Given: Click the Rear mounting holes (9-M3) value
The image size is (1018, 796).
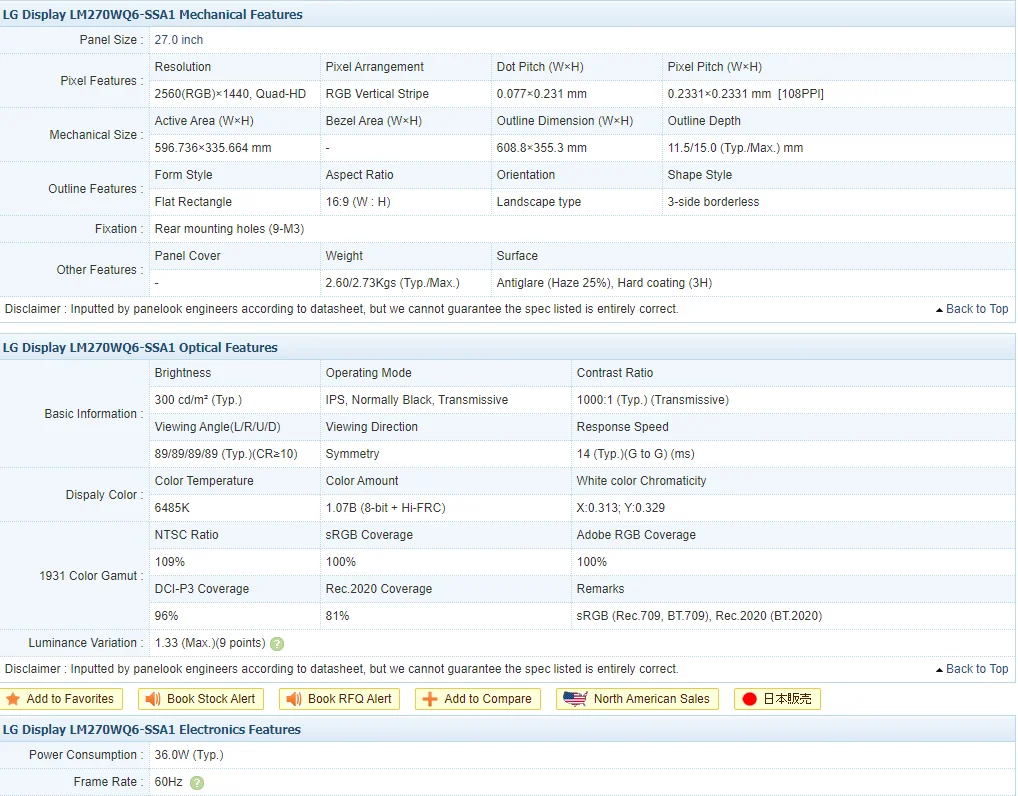Looking at the screenshot, I should tap(229, 229).
